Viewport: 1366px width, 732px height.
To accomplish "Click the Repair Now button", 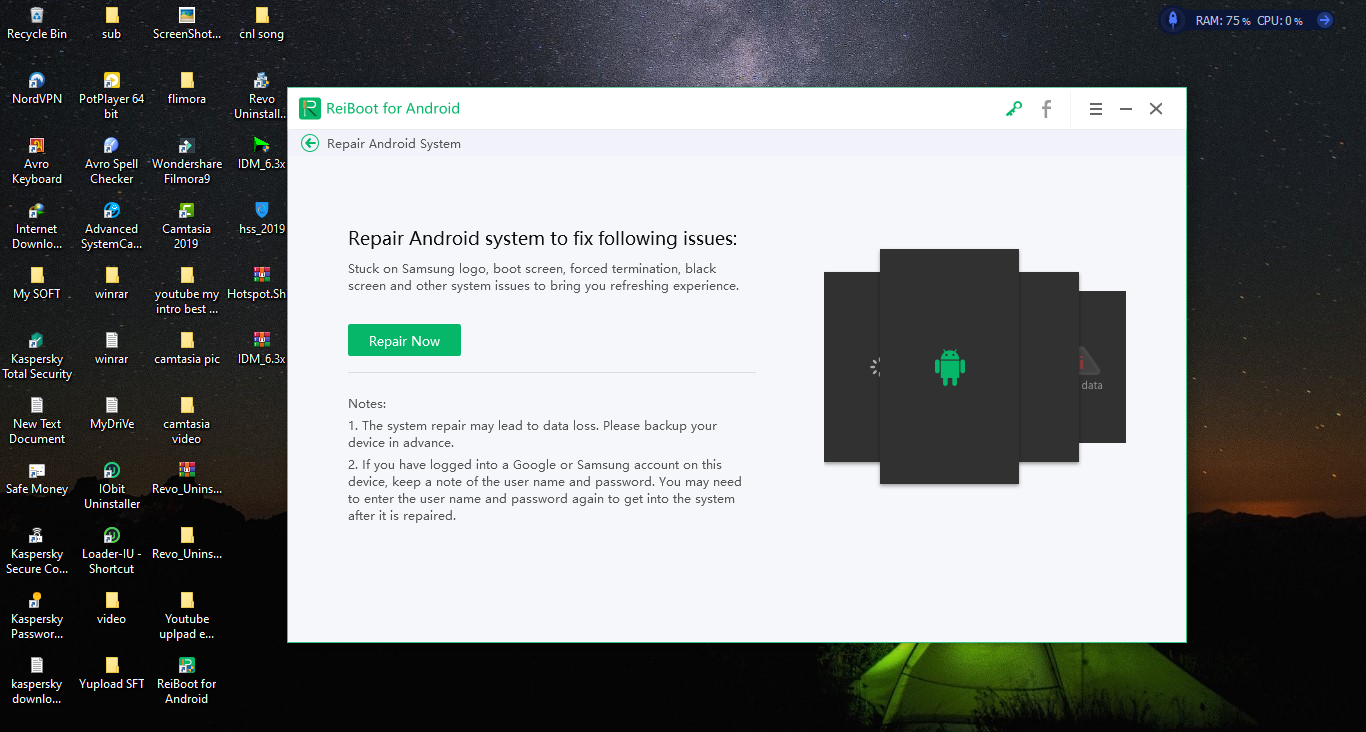I will [x=404, y=340].
